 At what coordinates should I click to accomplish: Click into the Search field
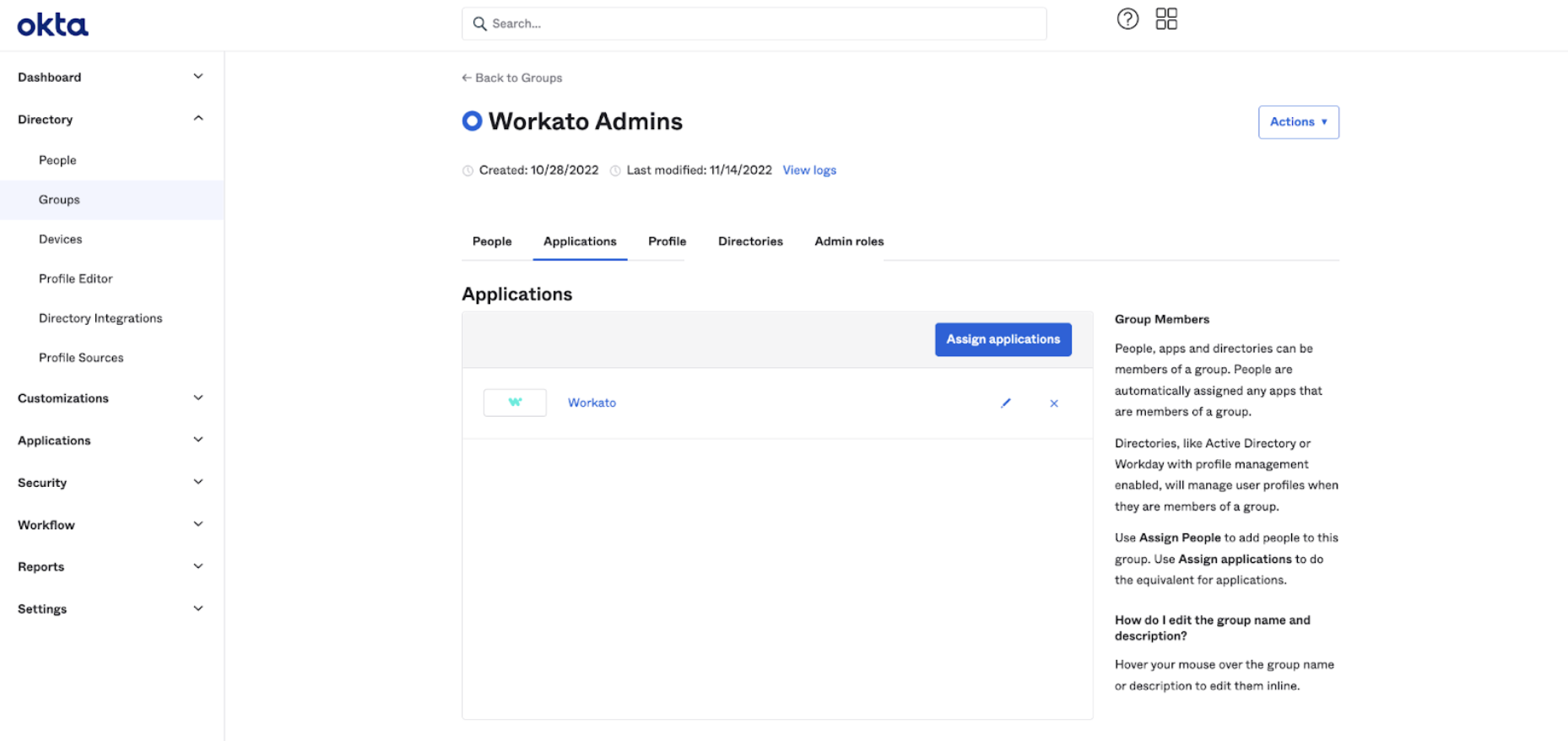pyautogui.click(x=760, y=24)
